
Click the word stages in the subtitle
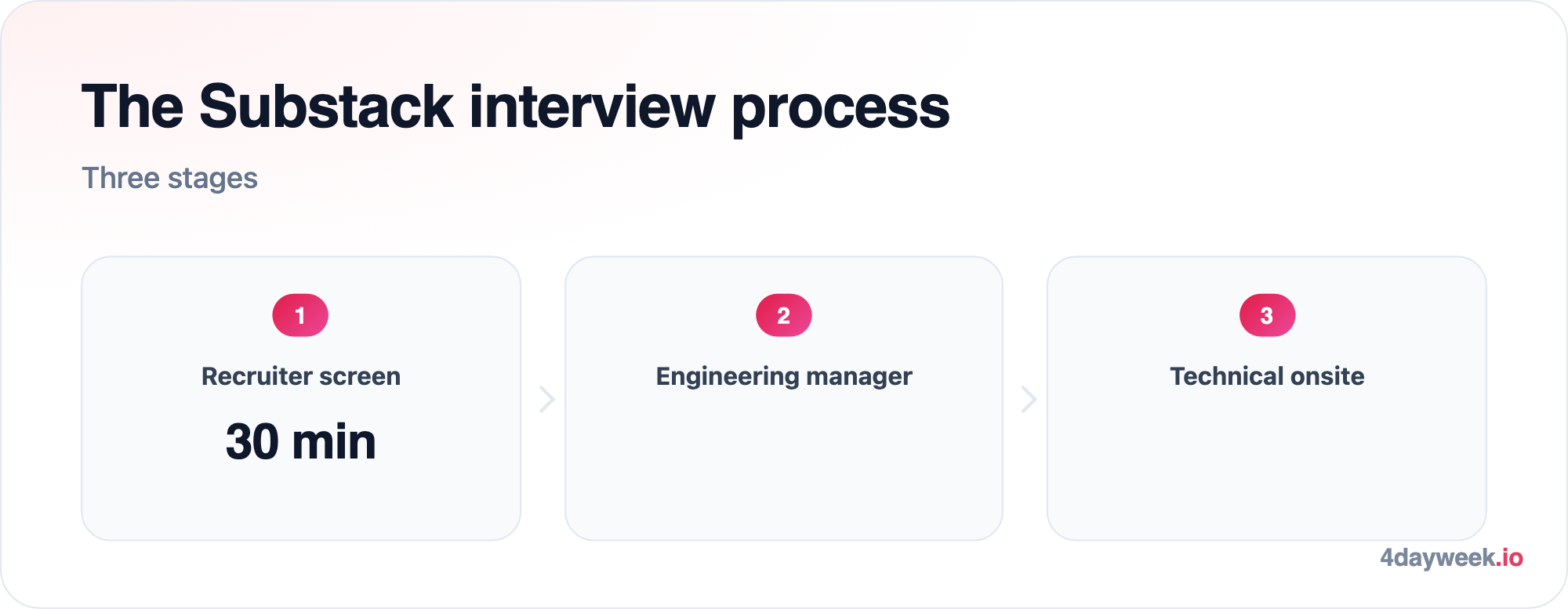(x=212, y=180)
